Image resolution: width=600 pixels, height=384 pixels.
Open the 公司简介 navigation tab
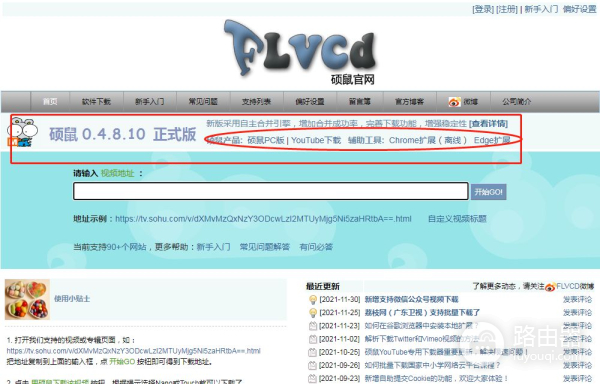coord(517,102)
